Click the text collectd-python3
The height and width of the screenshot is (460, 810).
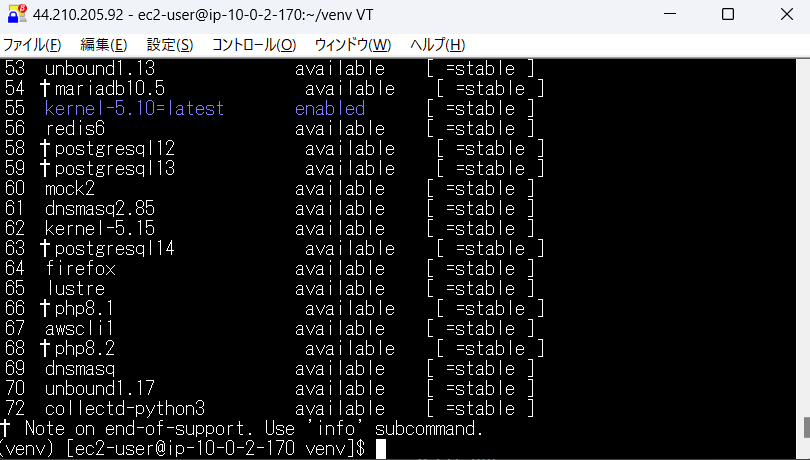pos(125,409)
